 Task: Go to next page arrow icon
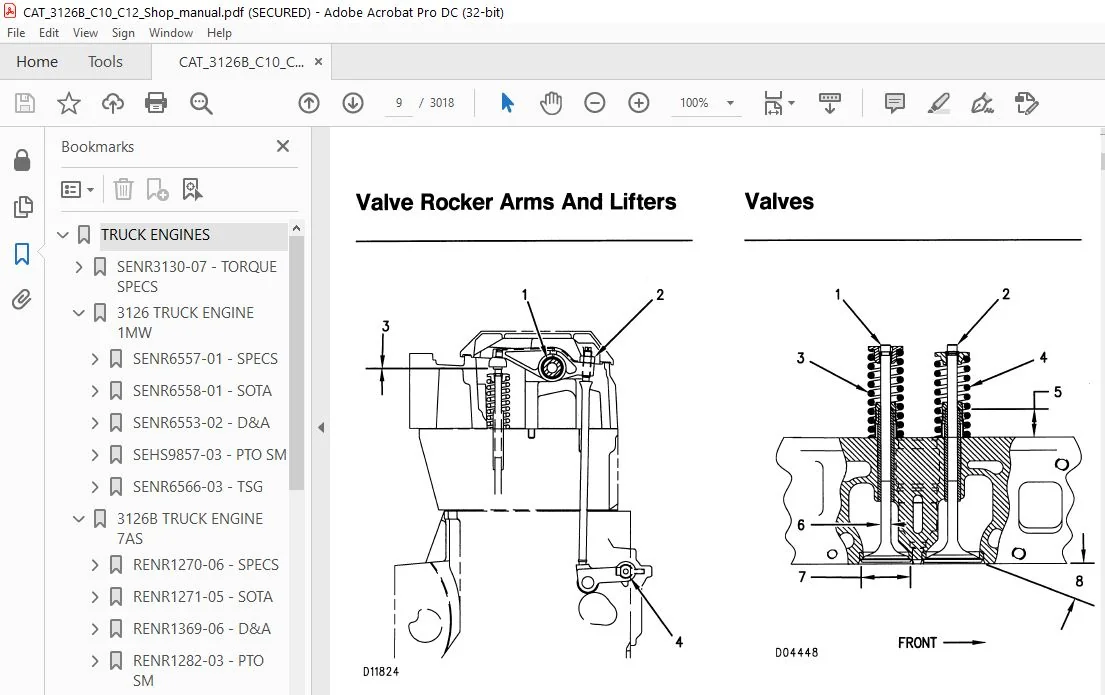pyautogui.click(x=352, y=104)
